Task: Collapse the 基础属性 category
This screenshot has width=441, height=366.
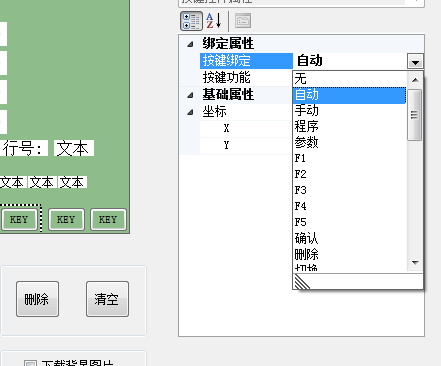Action: click(190, 95)
